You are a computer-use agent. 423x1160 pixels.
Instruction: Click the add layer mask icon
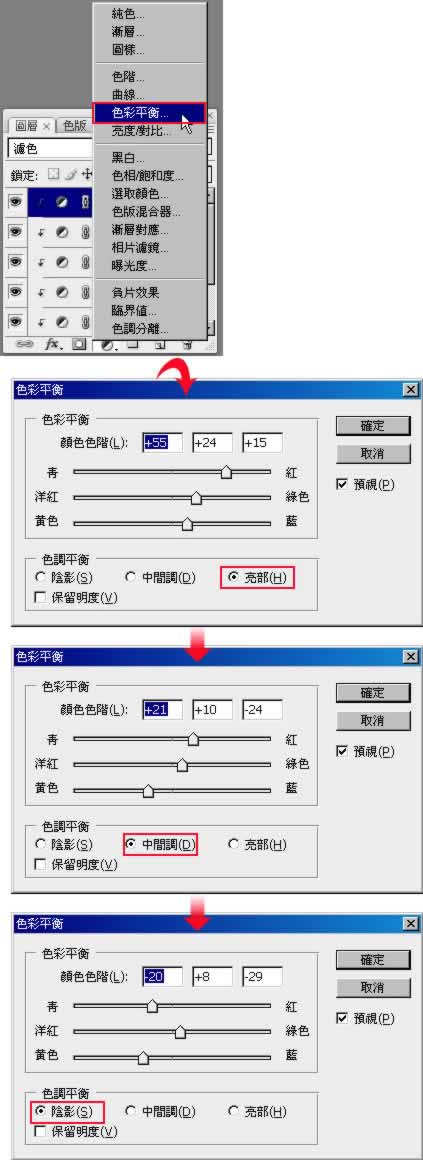[79, 344]
